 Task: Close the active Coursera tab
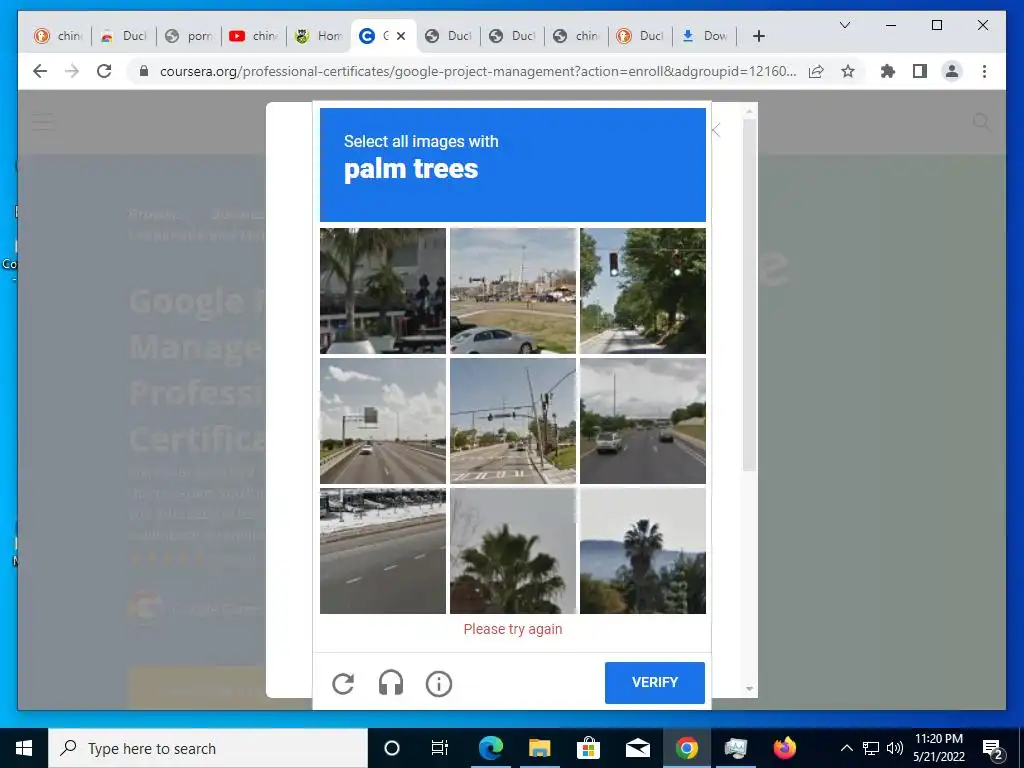[x=401, y=36]
